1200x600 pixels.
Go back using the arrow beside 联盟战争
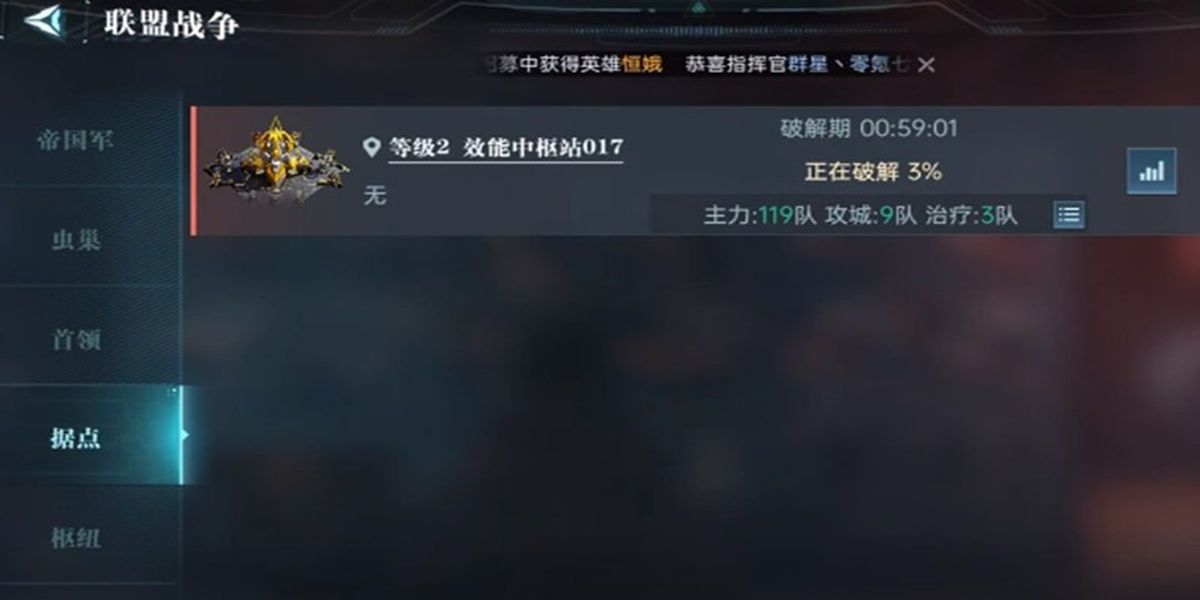point(42,21)
